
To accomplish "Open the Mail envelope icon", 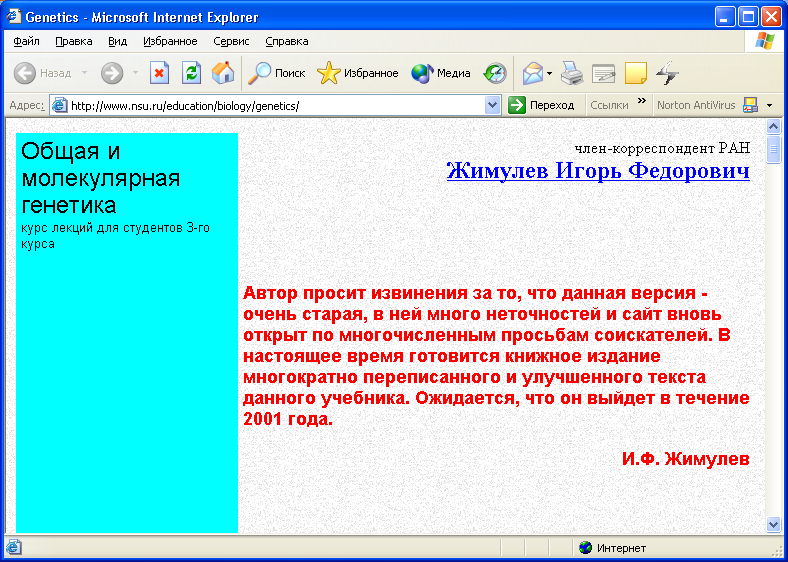I will point(532,73).
